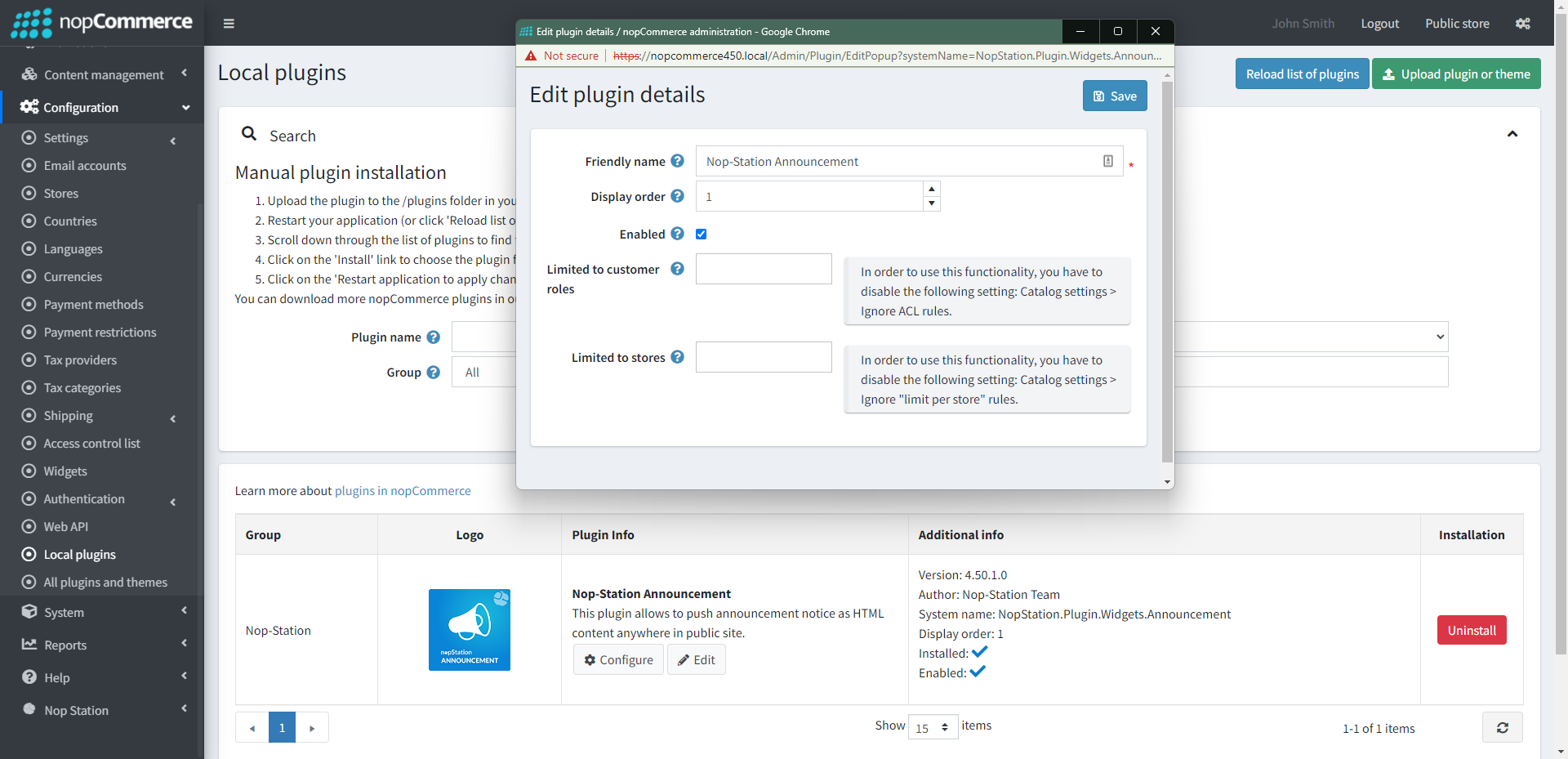This screenshot has width=1568, height=759.
Task: Click the next page arrow
Action: 312,727
